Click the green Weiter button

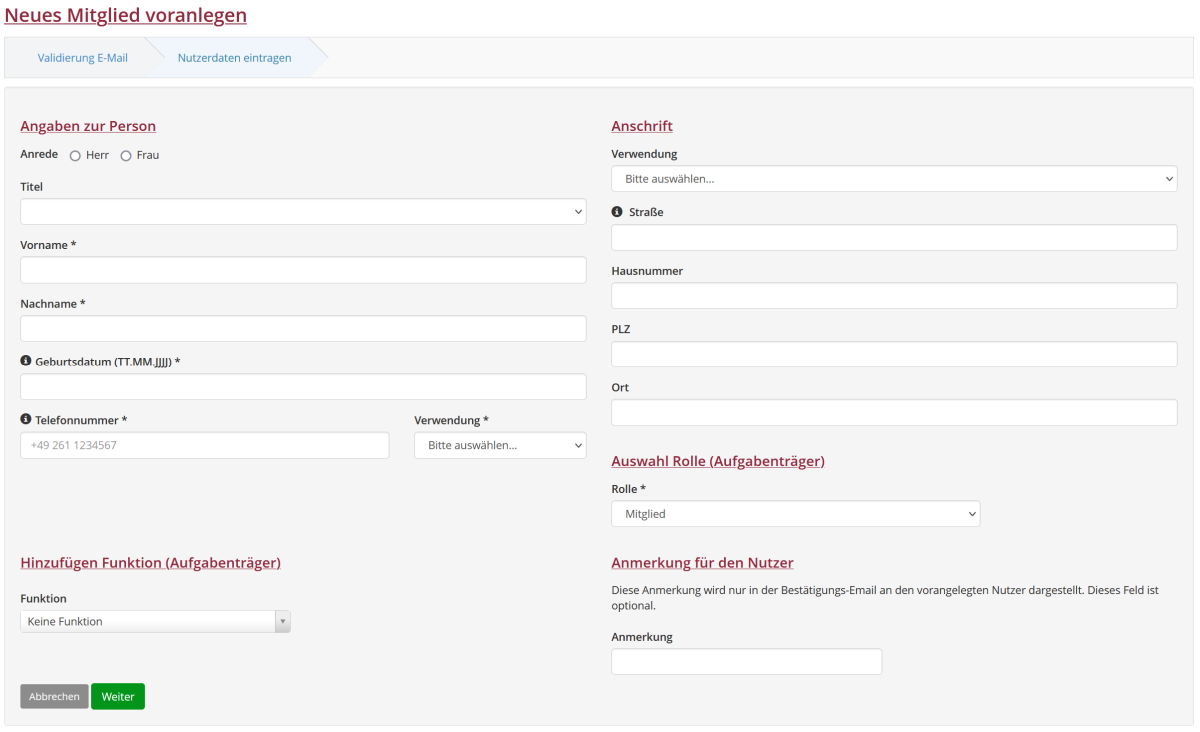(x=118, y=697)
